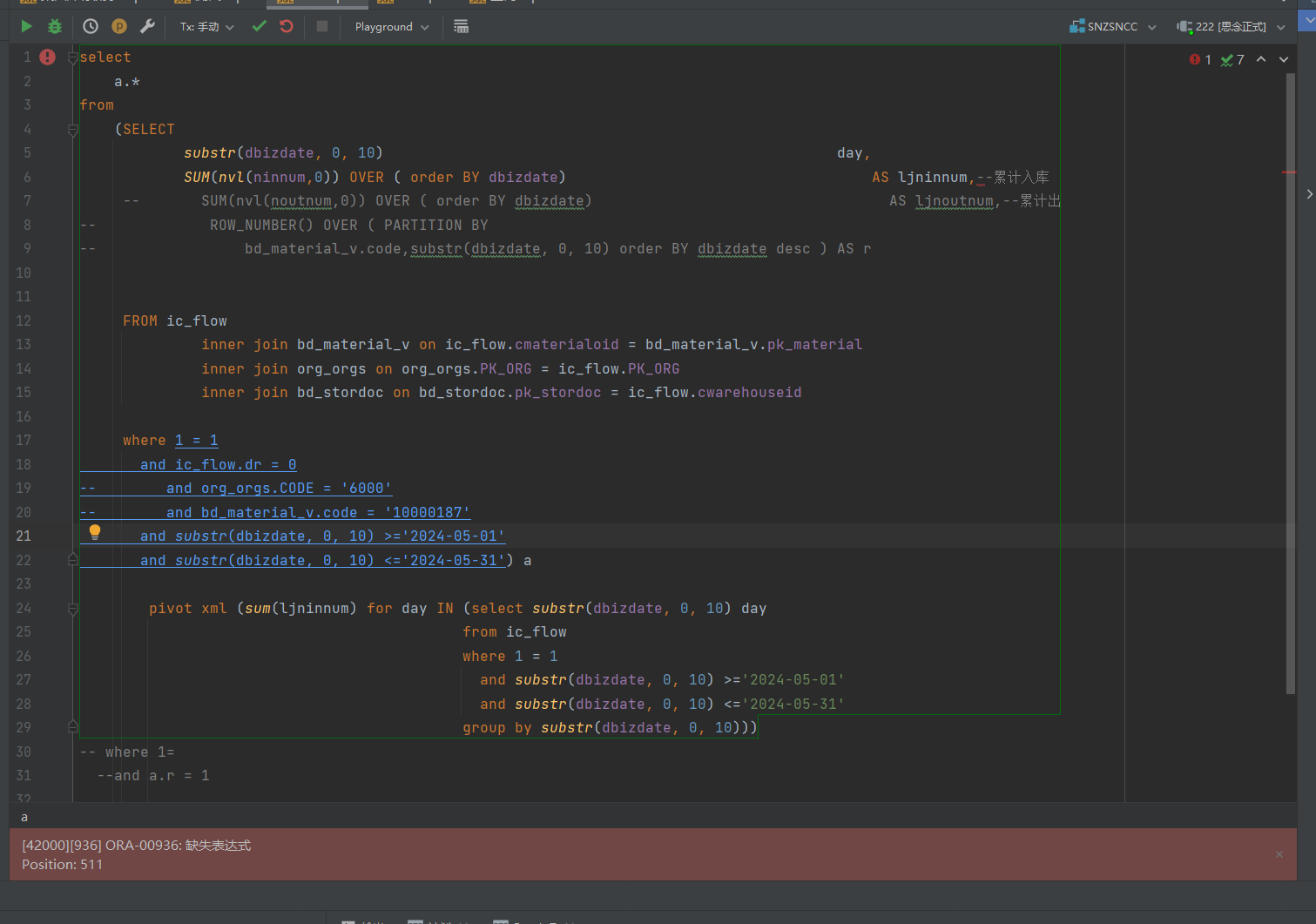Click the 'Position: 511' text
Image resolution: width=1316 pixels, height=924 pixels.
(x=62, y=865)
